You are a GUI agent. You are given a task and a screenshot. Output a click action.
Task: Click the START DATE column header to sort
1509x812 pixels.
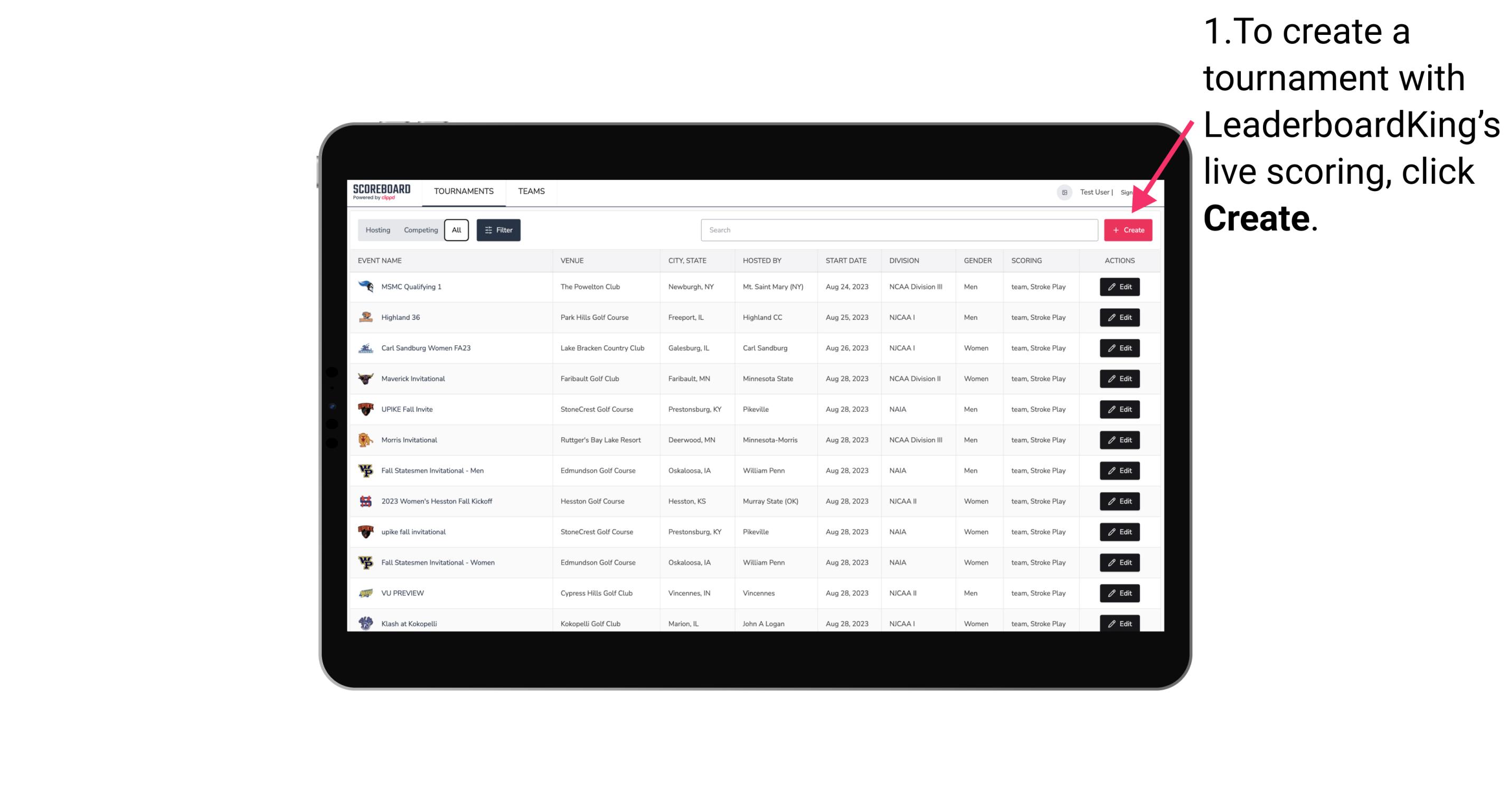pyautogui.click(x=845, y=261)
